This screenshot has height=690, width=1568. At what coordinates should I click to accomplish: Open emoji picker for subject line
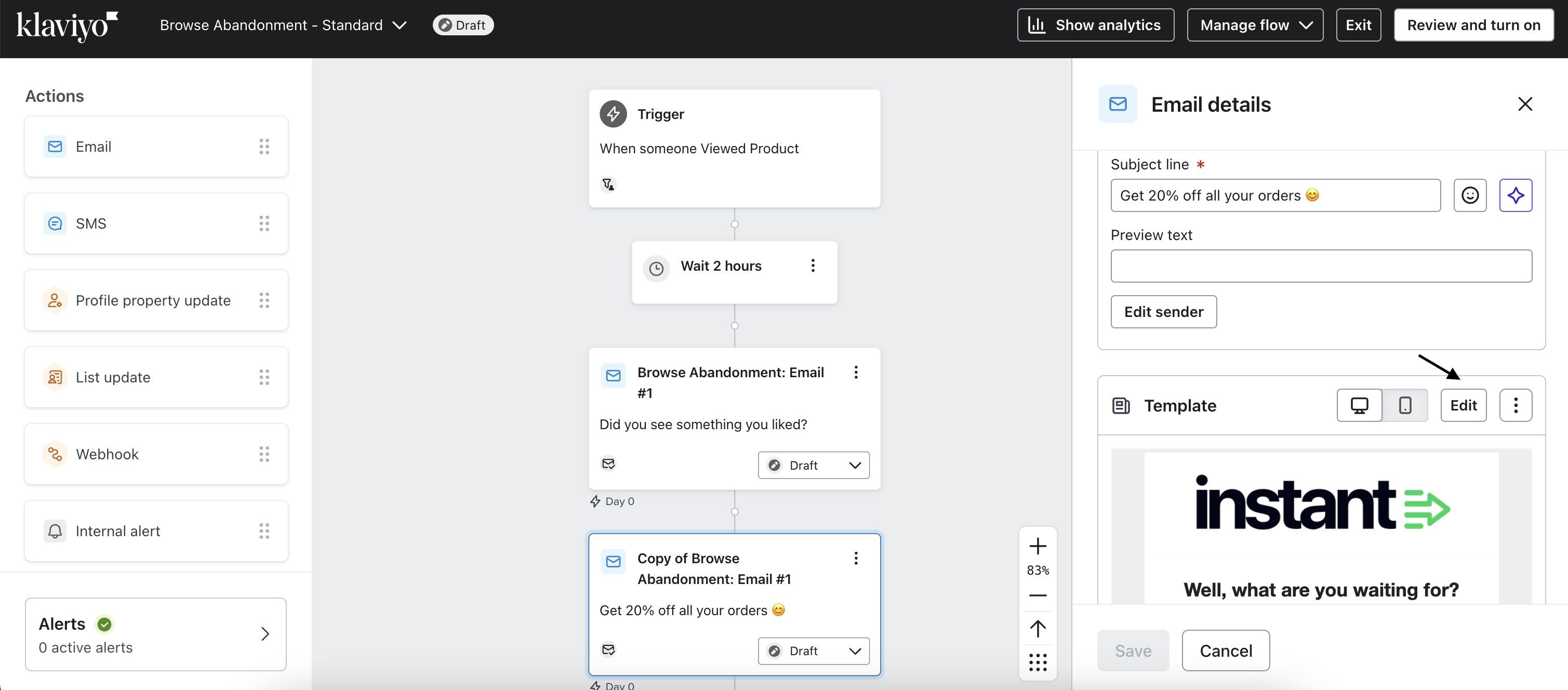tap(1470, 195)
